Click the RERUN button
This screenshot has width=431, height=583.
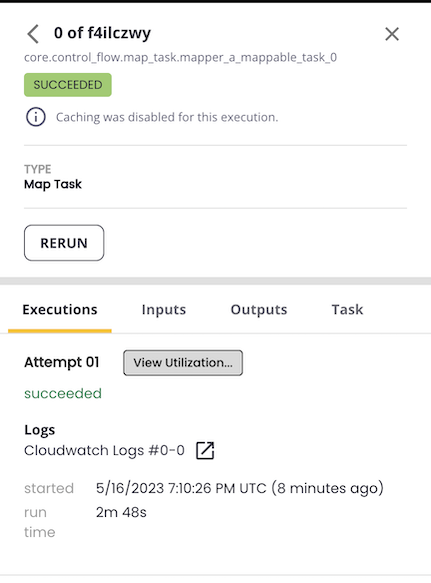pyautogui.click(x=64, y=243)
